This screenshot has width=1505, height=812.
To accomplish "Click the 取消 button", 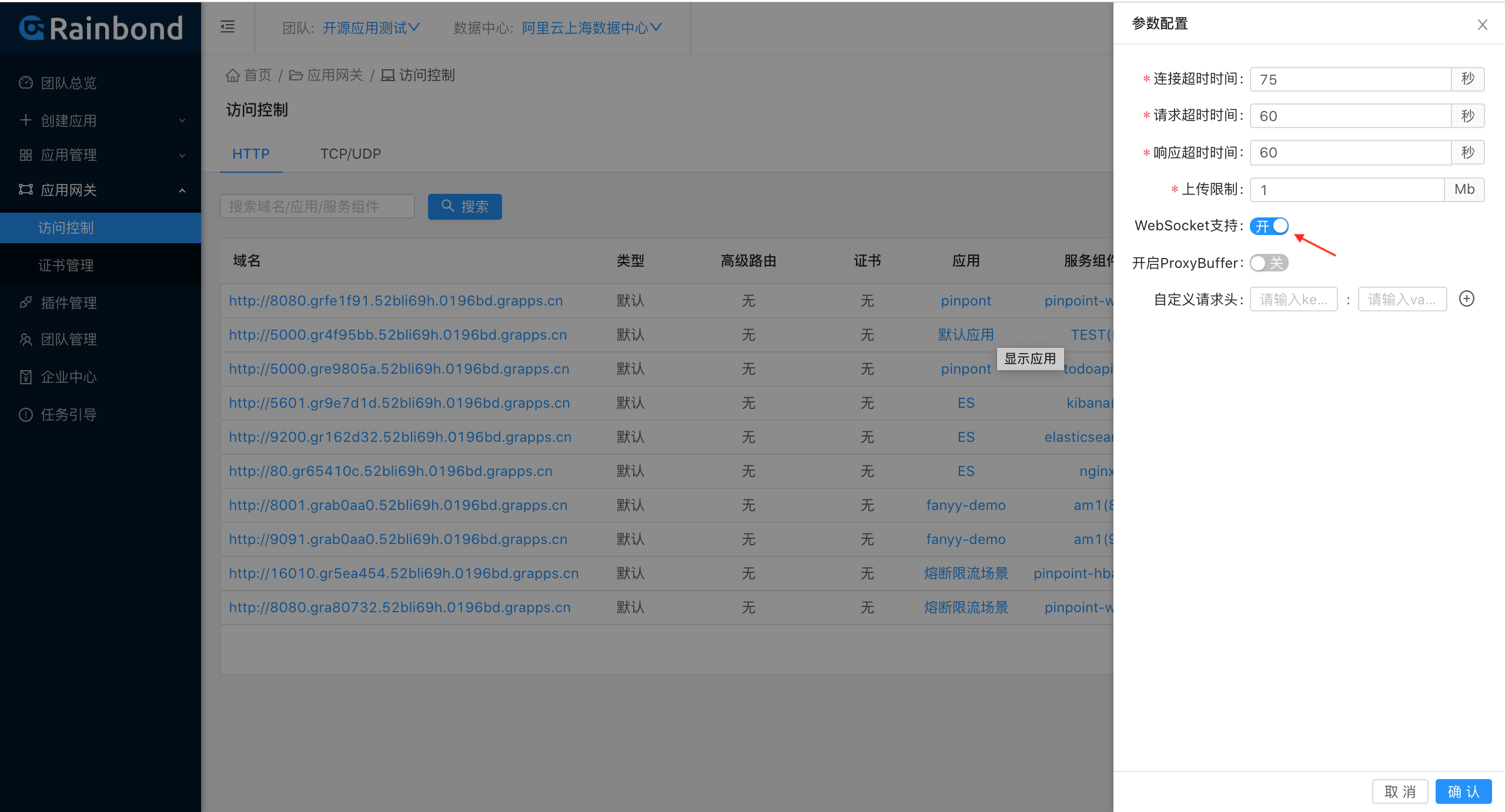I will pyautogui.click(x=1400, y=791).
